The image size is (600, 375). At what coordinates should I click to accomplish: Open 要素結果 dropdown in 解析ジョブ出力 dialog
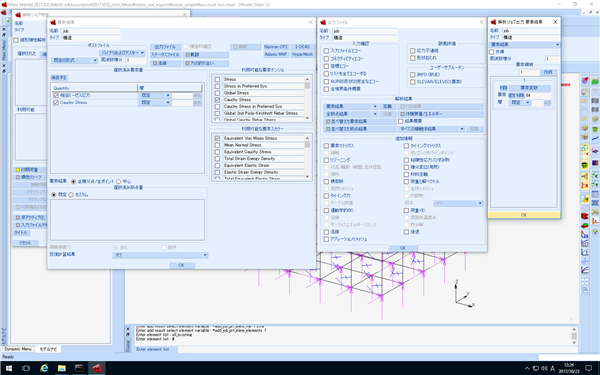point(525,45)
